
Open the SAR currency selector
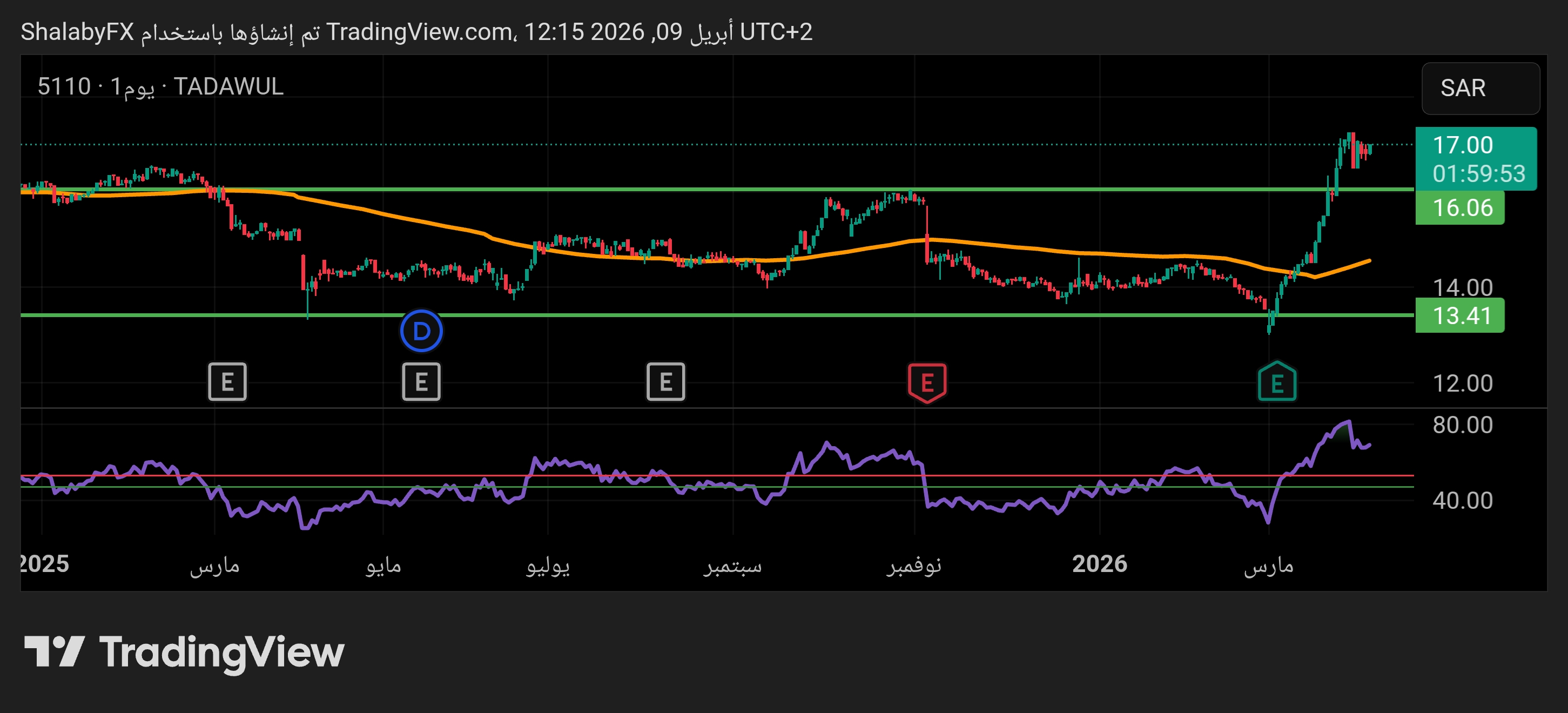coord(1480,88)
